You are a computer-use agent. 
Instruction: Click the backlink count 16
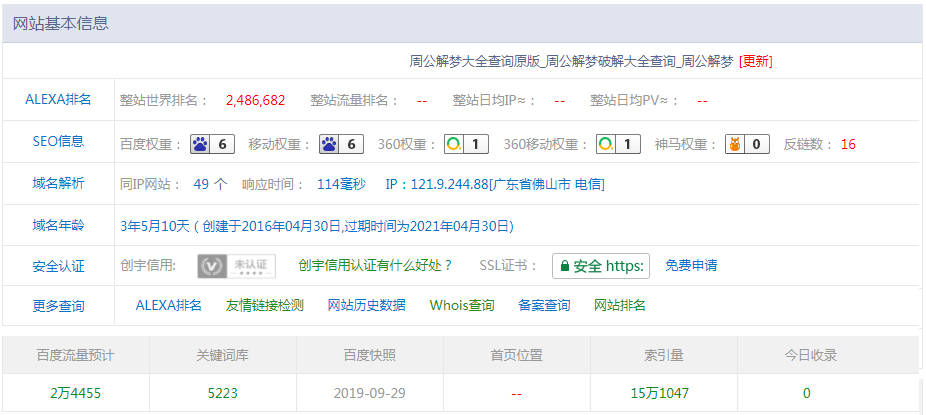[848, 144]
